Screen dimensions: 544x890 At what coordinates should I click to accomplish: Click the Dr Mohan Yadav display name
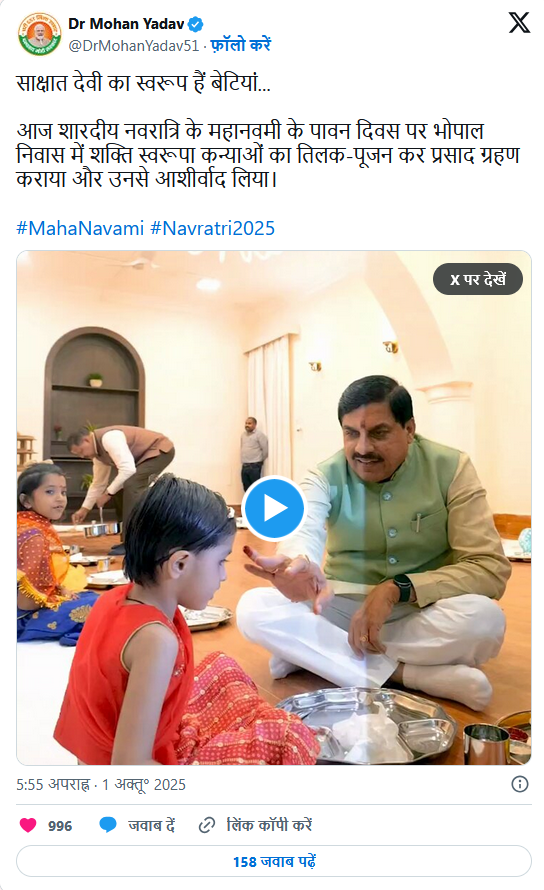pyautogui.click(x=126, y=24)
